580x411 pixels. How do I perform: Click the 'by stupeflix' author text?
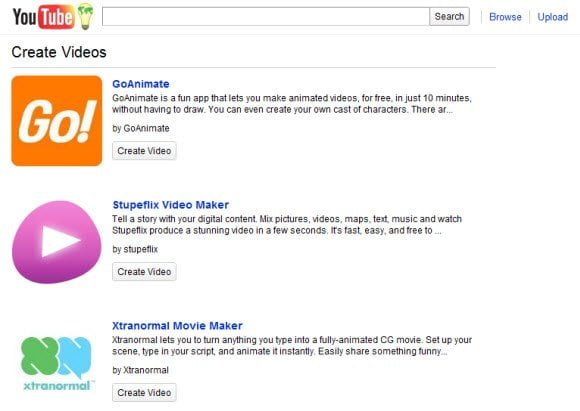pos(135,249)
